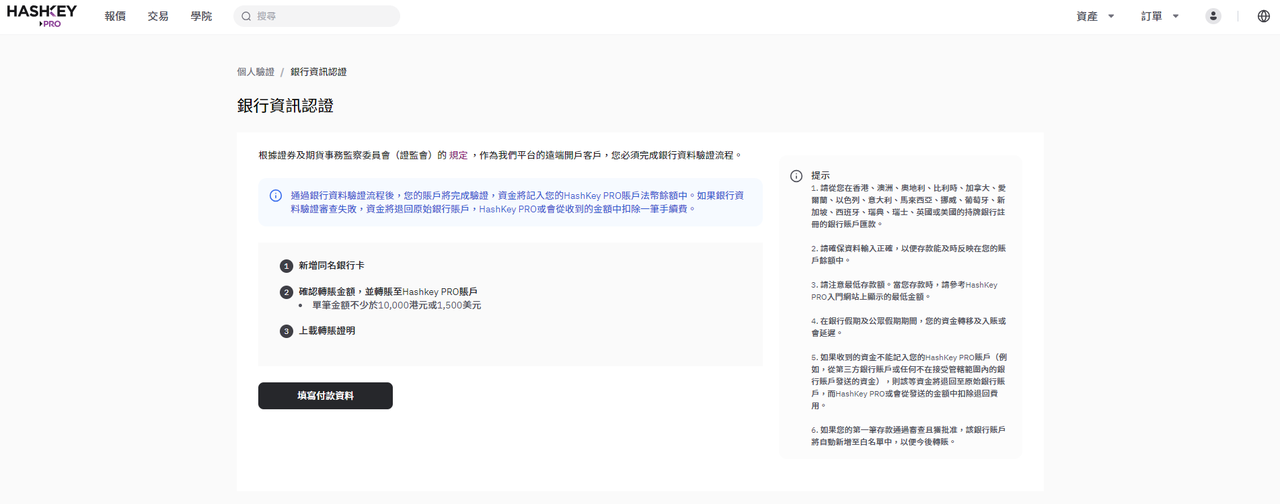
Task: Click the HashKey PRO logo
Action: point(42,16)
